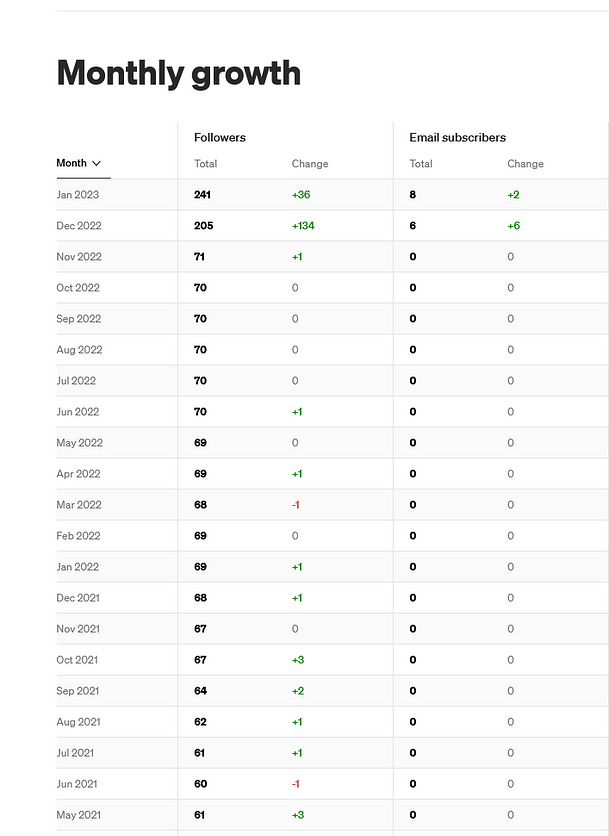Select the 241 followers total for Jan 2023

pos(200,194)
